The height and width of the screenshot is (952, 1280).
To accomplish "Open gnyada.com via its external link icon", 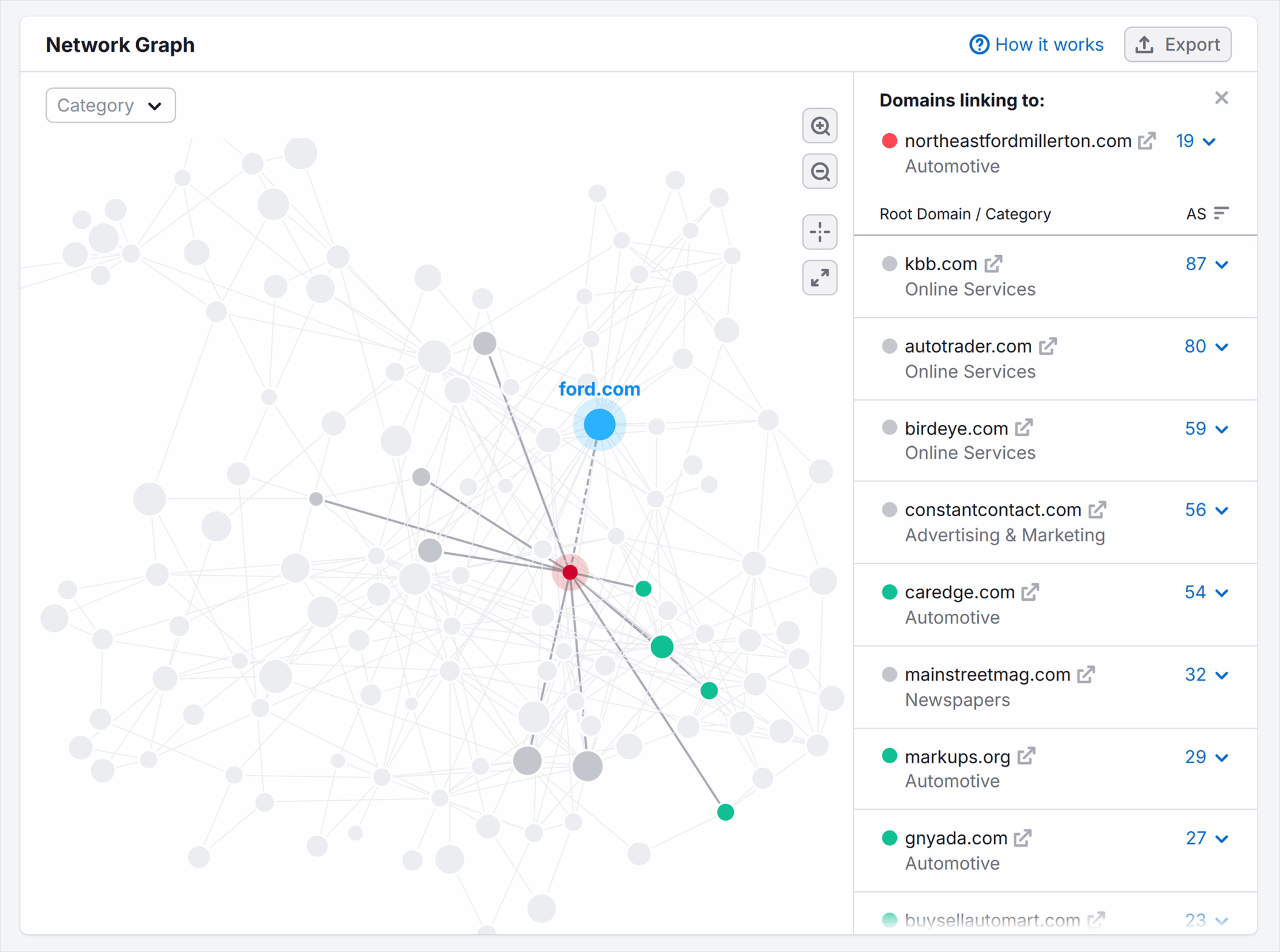I will (x=1023, y=838).
